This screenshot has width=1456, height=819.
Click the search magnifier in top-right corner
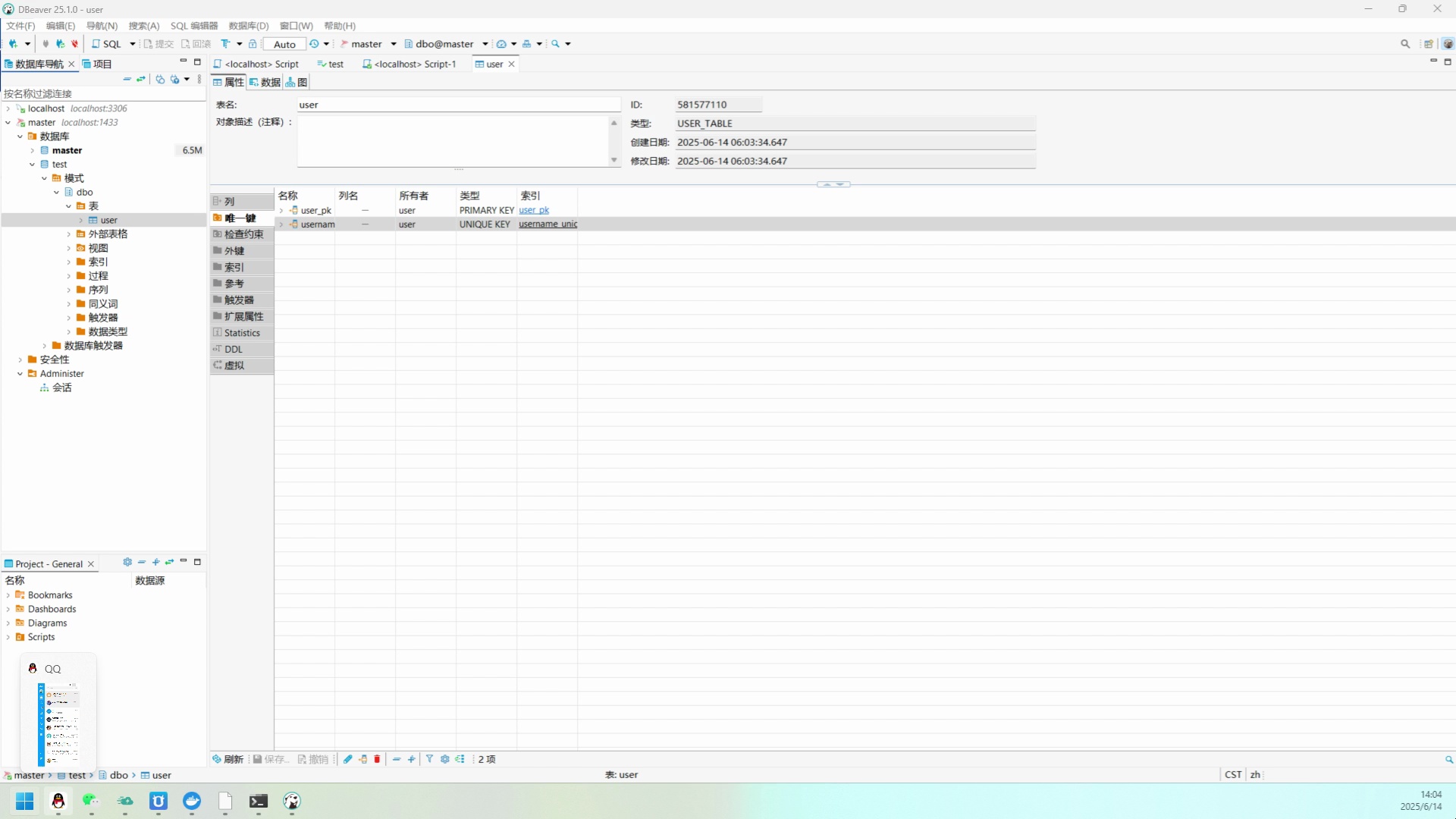point(1406,43)
